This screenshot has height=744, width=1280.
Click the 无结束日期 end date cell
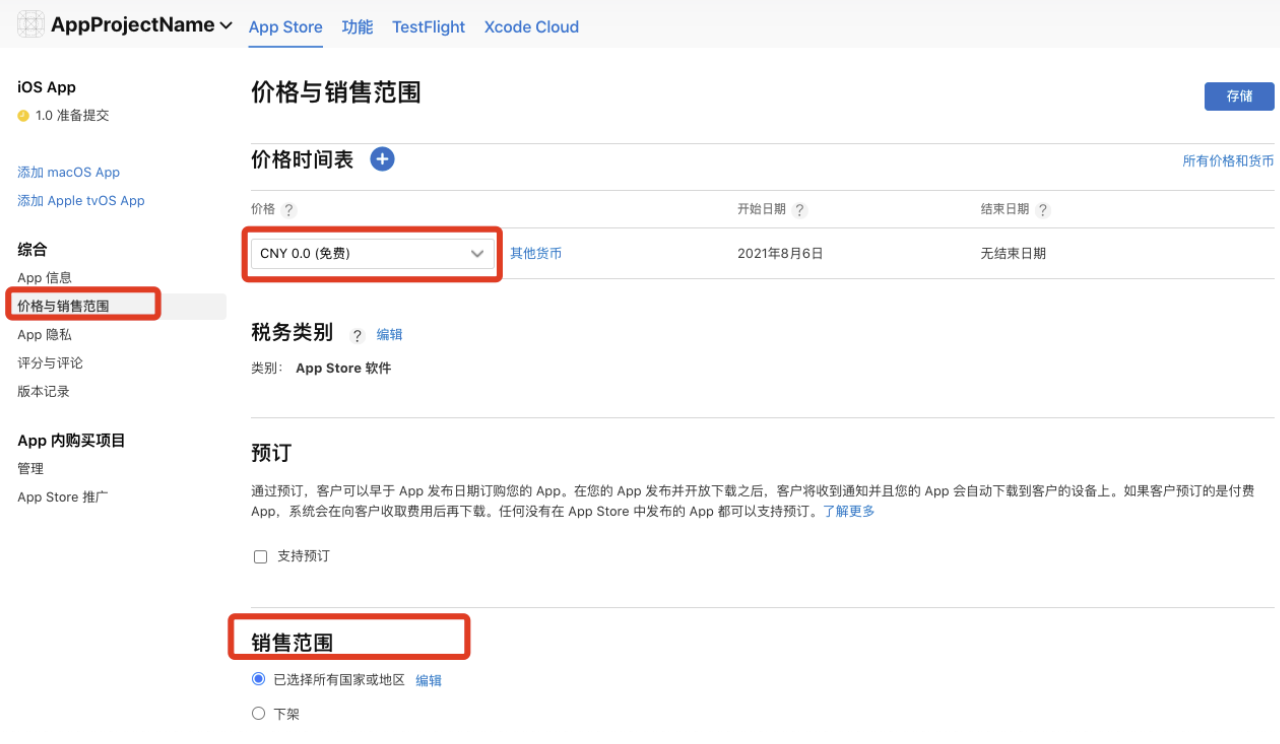pyautogui.click(x=1013, y=253)
